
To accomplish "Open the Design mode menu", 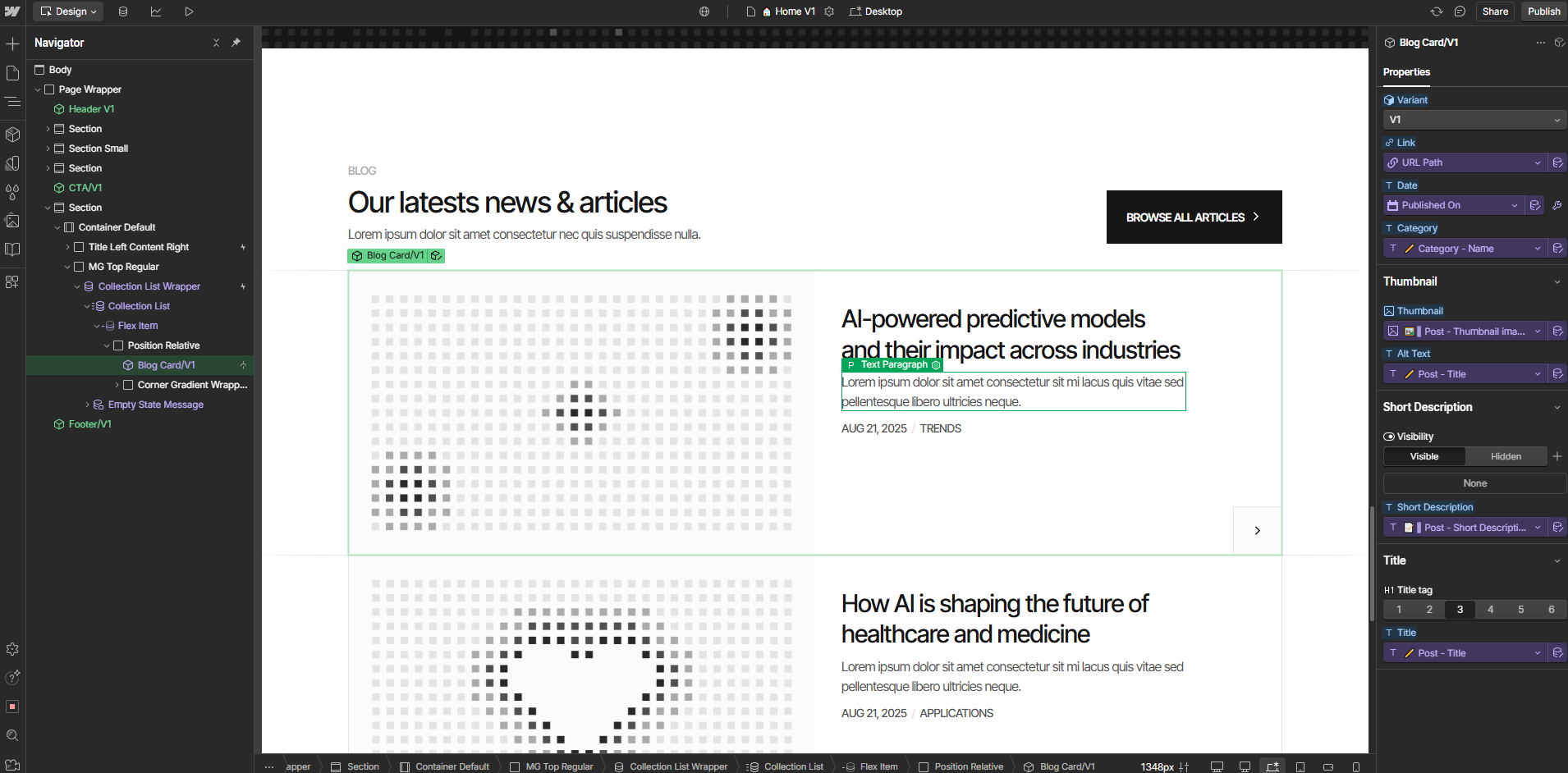I will coord(67,11).
